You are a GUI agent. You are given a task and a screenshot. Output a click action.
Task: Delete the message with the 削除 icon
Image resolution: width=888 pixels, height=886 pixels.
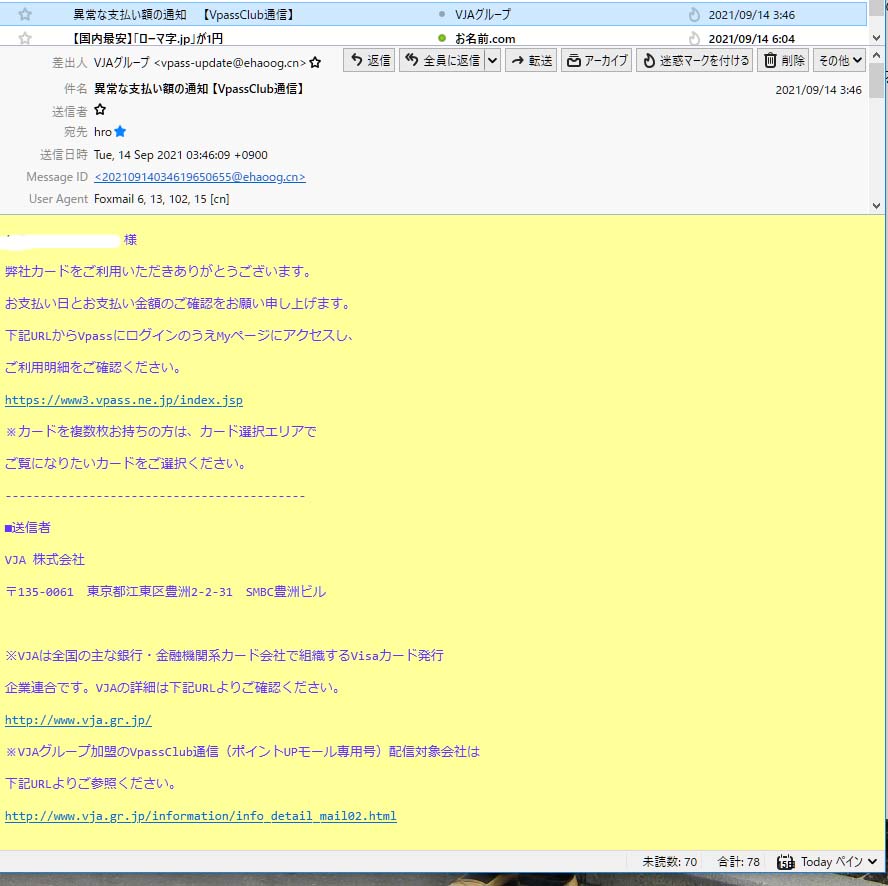tap(784, 60)
